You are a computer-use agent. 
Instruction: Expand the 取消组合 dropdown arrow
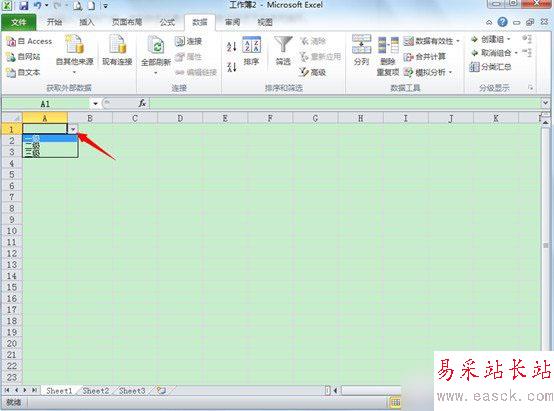[516, 53]
